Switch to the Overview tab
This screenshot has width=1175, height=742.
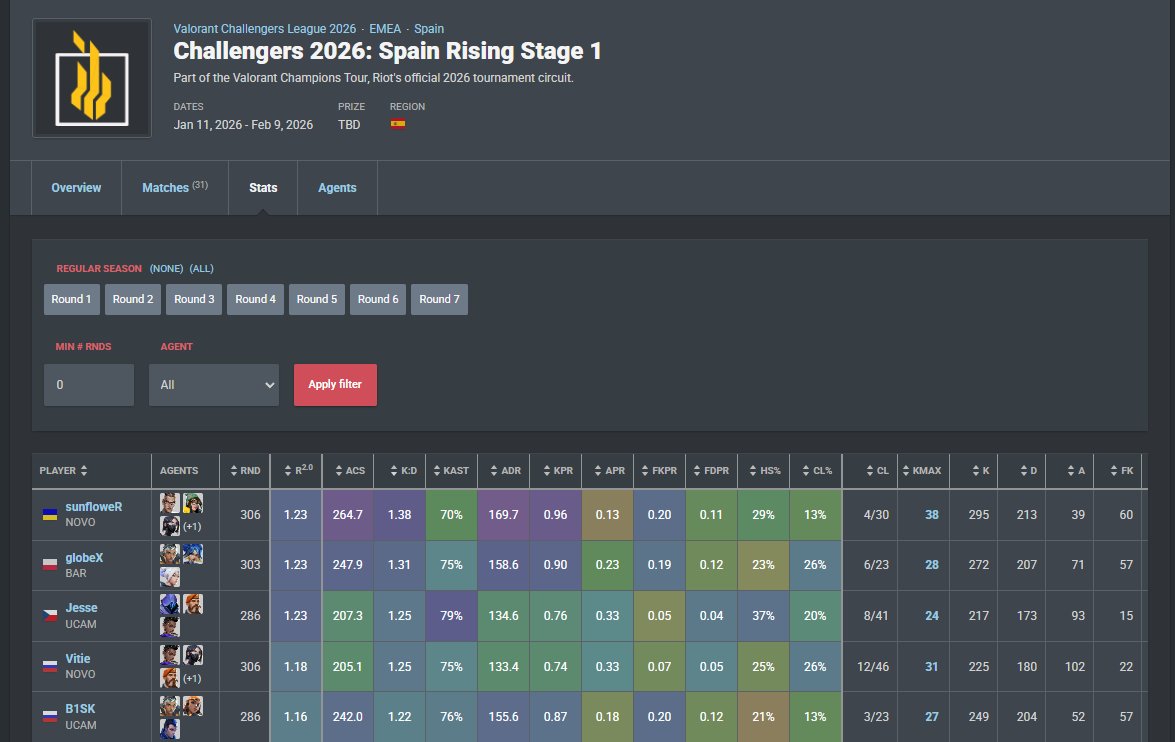click(76, 188)
